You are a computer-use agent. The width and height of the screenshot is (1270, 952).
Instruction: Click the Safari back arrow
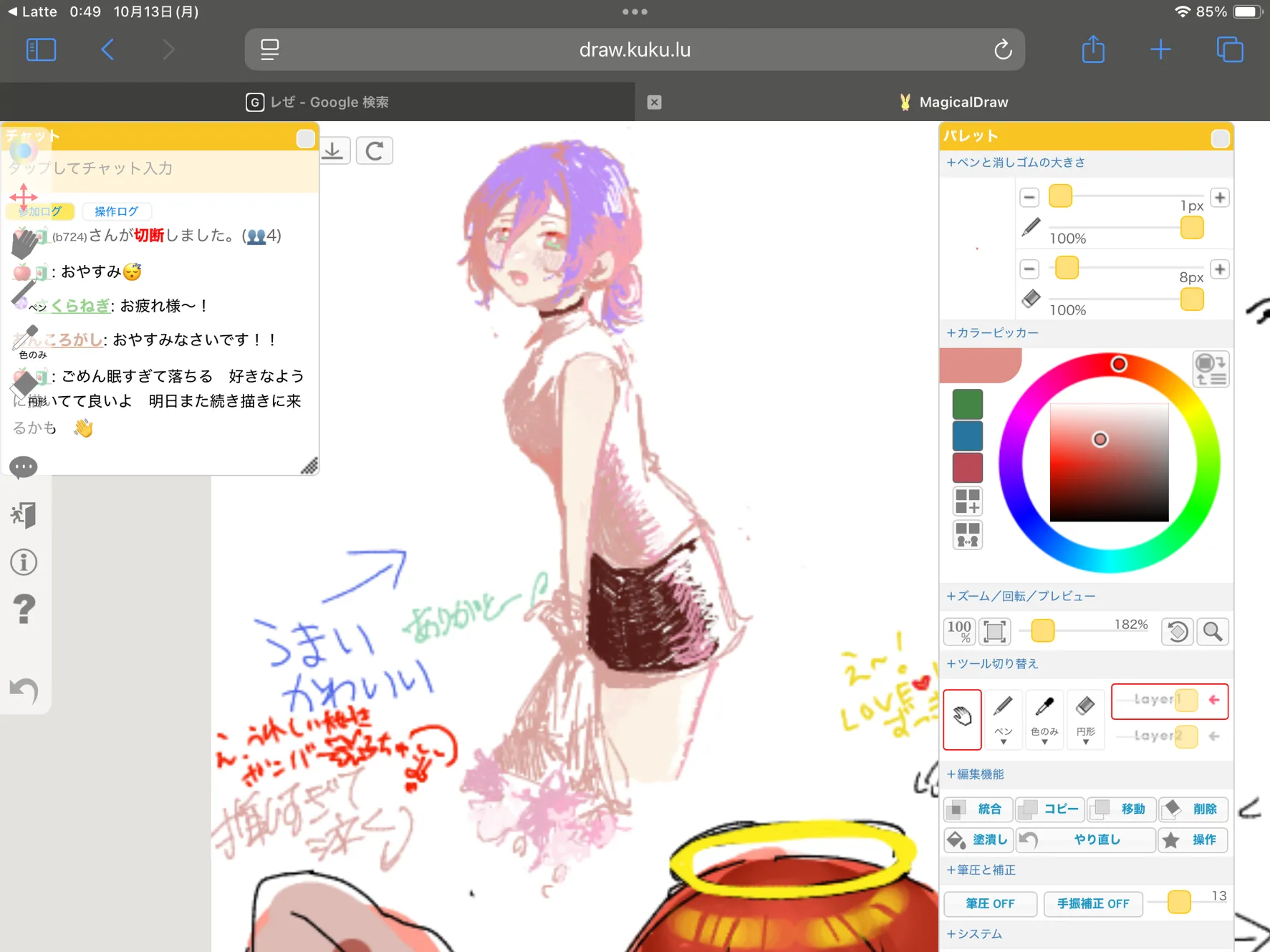click(x=107, y=49)
